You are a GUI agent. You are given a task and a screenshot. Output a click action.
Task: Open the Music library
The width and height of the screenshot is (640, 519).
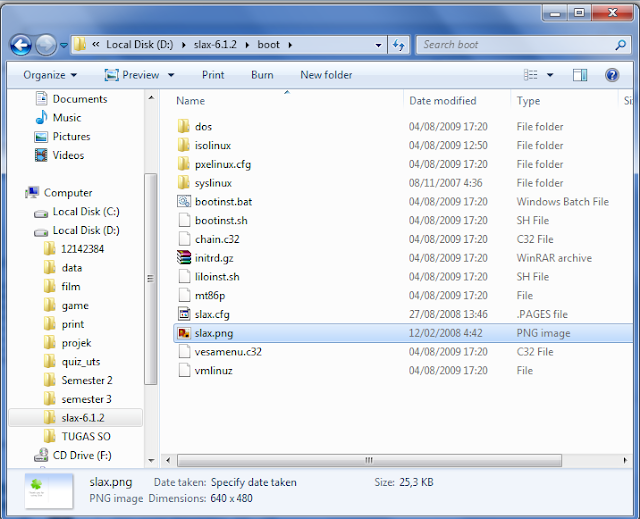58,118
